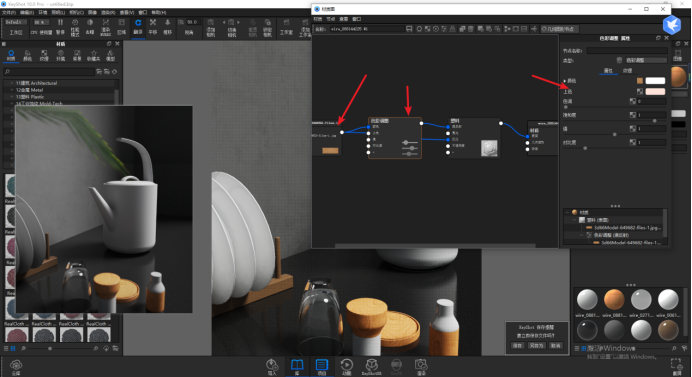Click Save As in the save reminder
Screen dimensions: 692x377
point(537,346)
